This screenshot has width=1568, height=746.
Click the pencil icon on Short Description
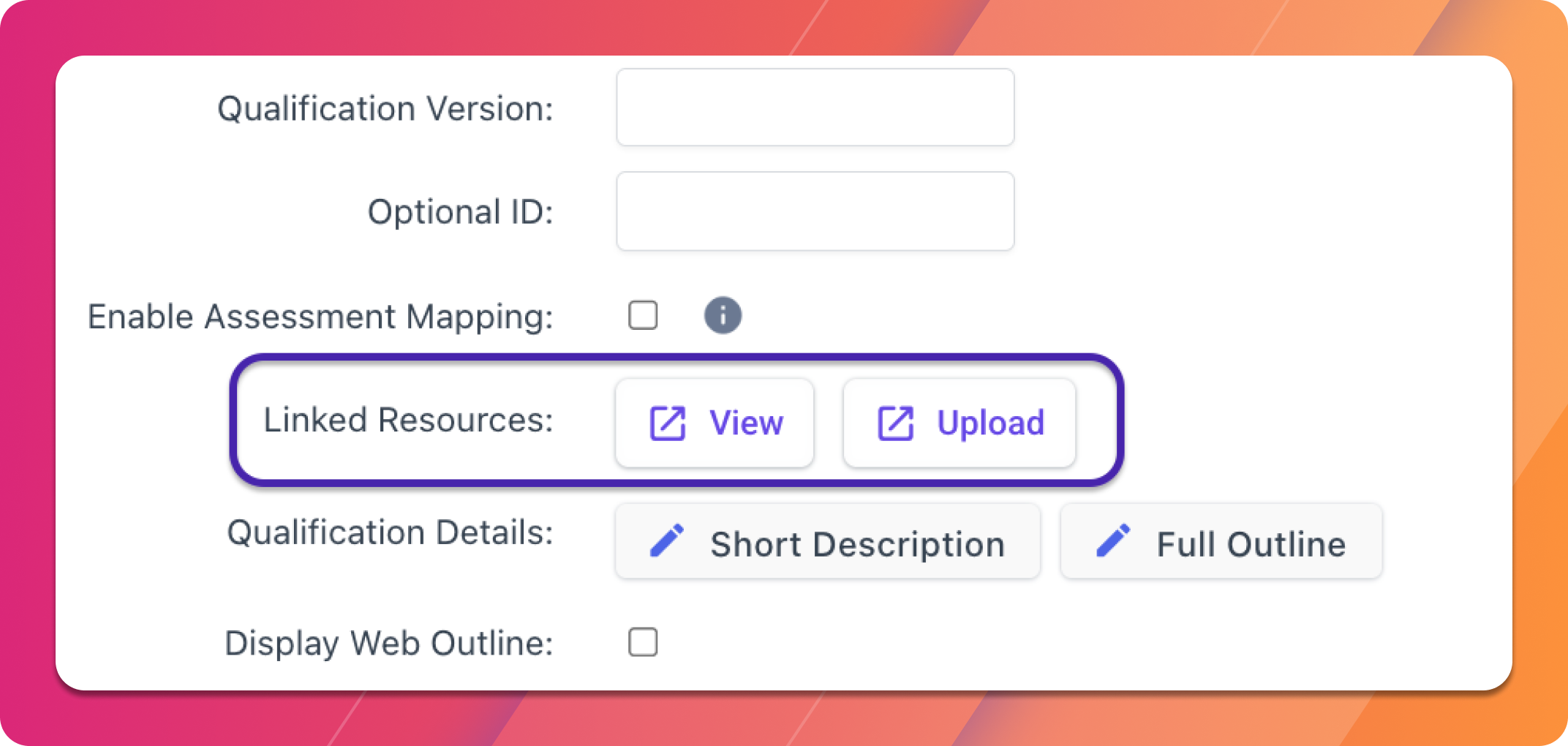667,541
